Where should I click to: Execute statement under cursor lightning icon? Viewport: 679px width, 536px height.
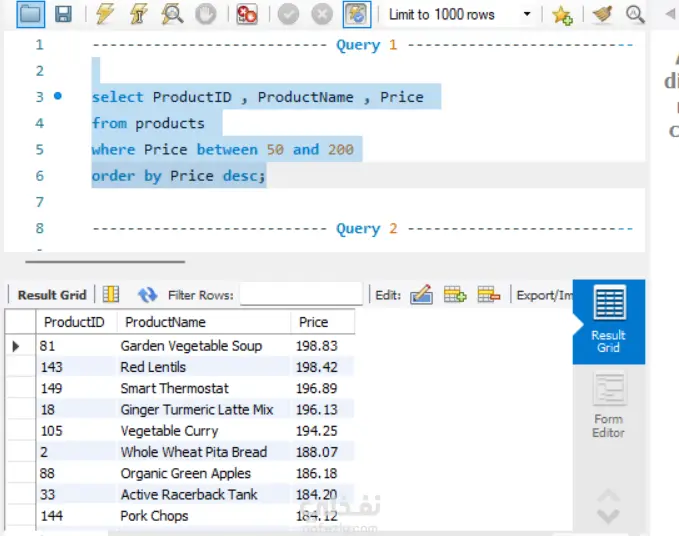click(x=138, y=14)
